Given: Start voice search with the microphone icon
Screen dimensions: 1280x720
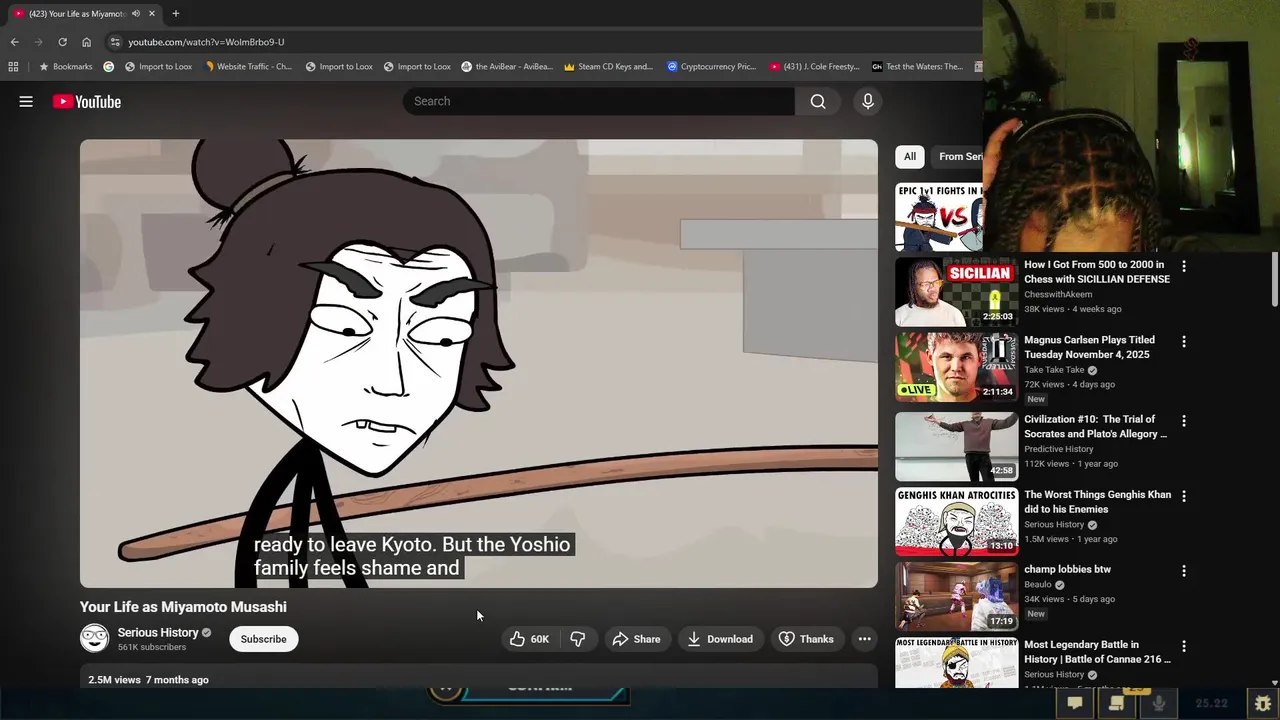Looking at the screenshot, I should click(868, 101).
